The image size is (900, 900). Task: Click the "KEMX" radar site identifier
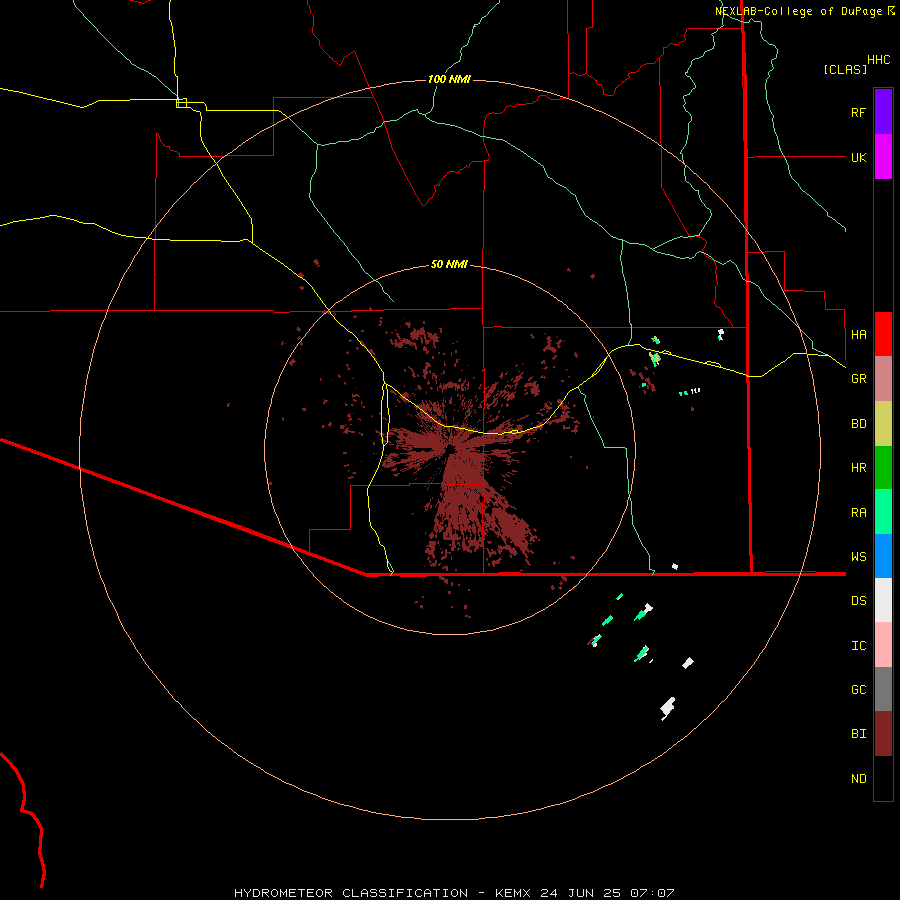click(513, 893)
